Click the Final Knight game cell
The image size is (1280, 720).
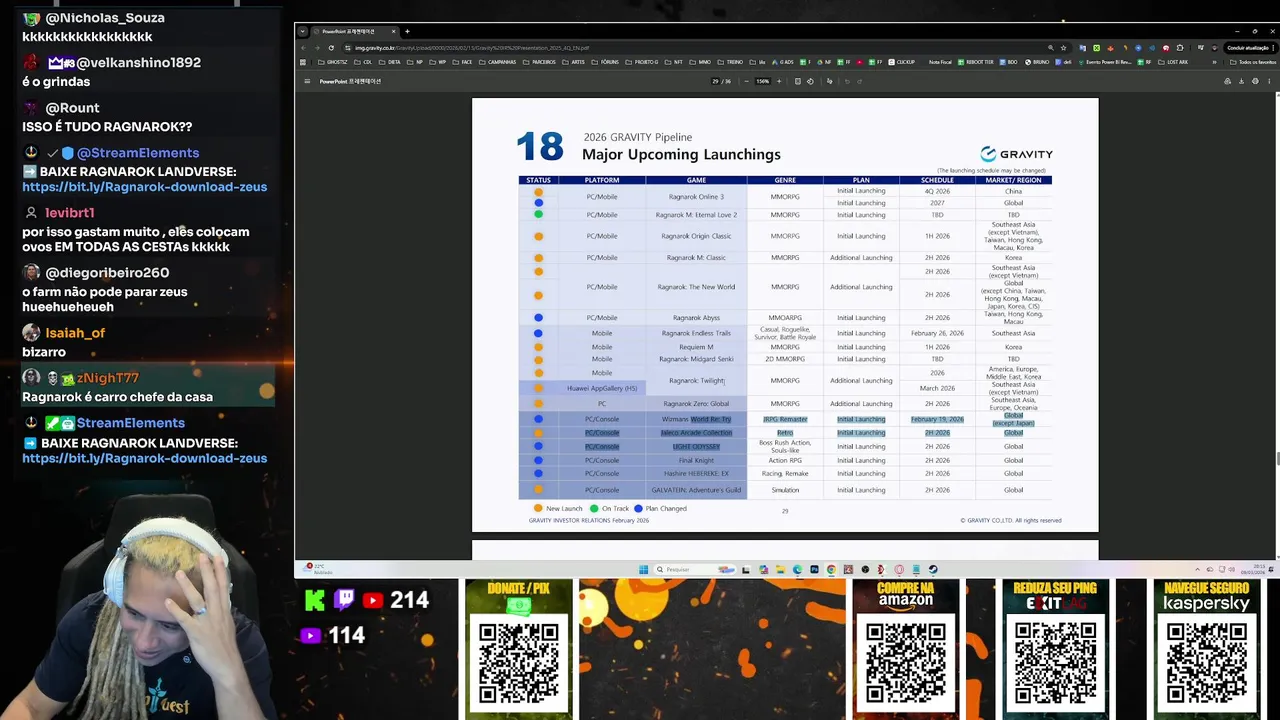tap(696, 460)
